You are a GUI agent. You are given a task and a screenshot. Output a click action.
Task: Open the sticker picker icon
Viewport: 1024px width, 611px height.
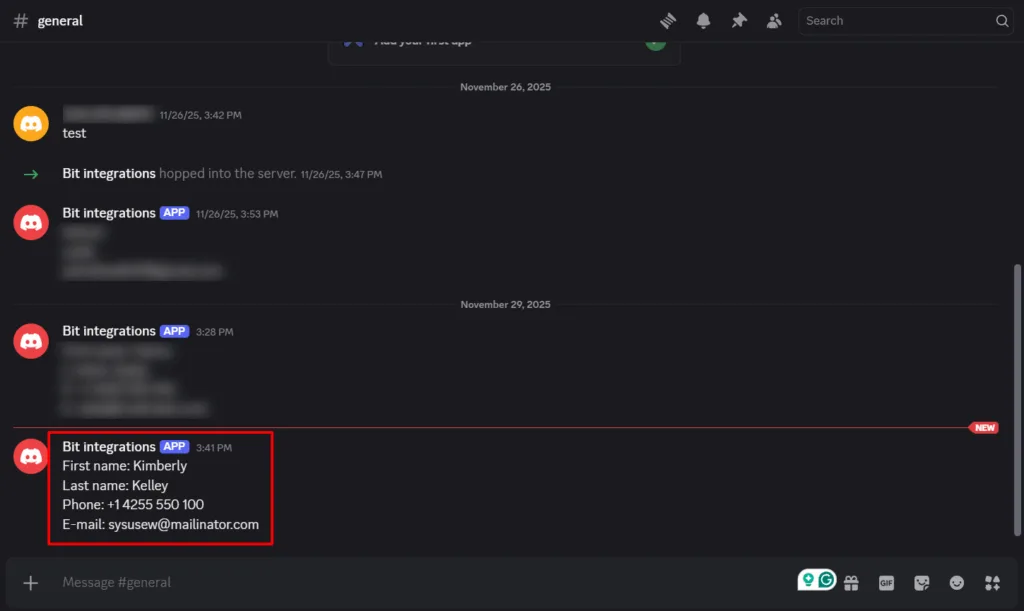921,582
